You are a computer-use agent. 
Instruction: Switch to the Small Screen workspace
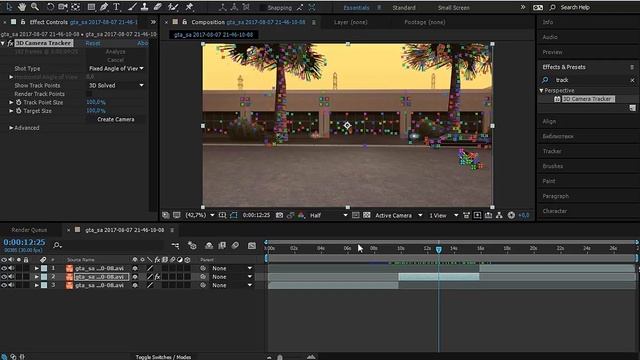453,7
